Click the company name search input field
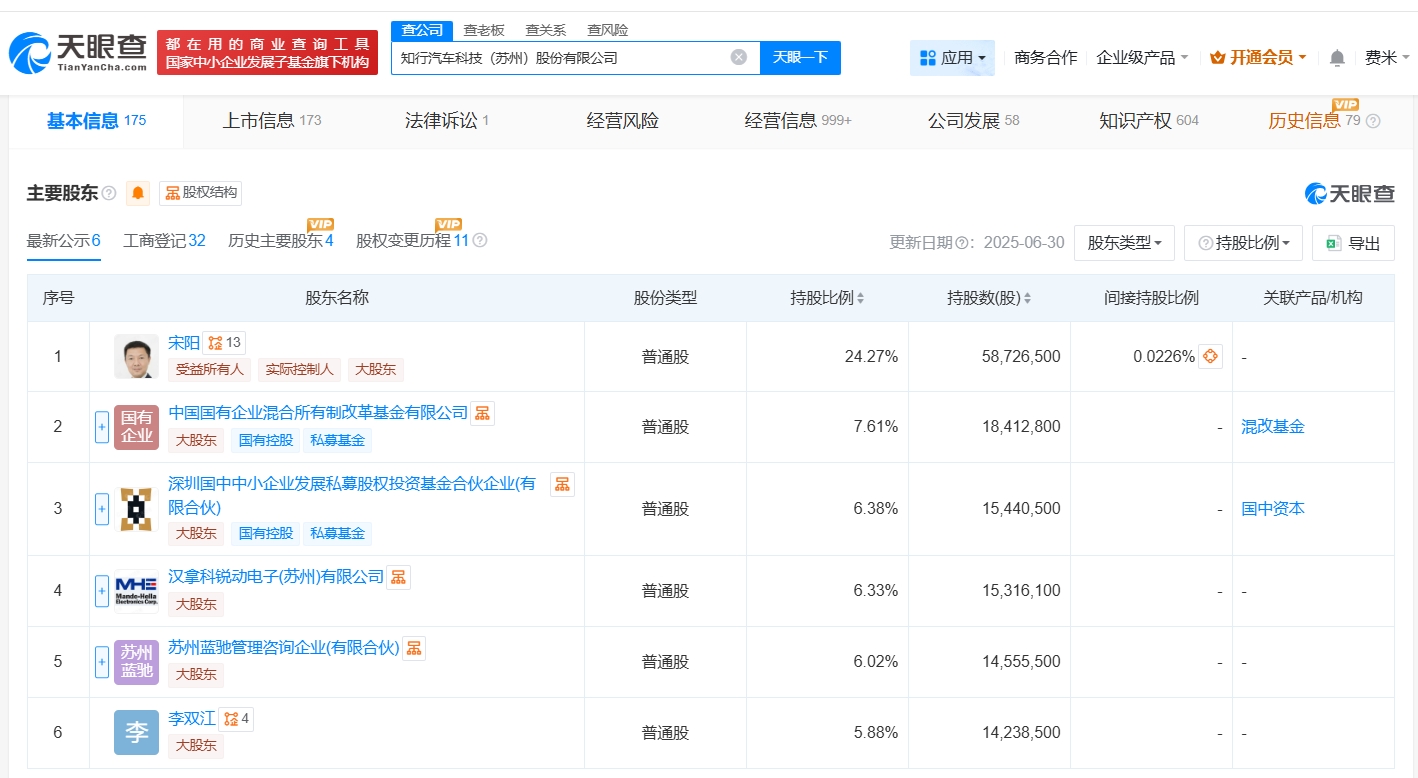This screenshot has width=1418, height=778. click(560, 58)
